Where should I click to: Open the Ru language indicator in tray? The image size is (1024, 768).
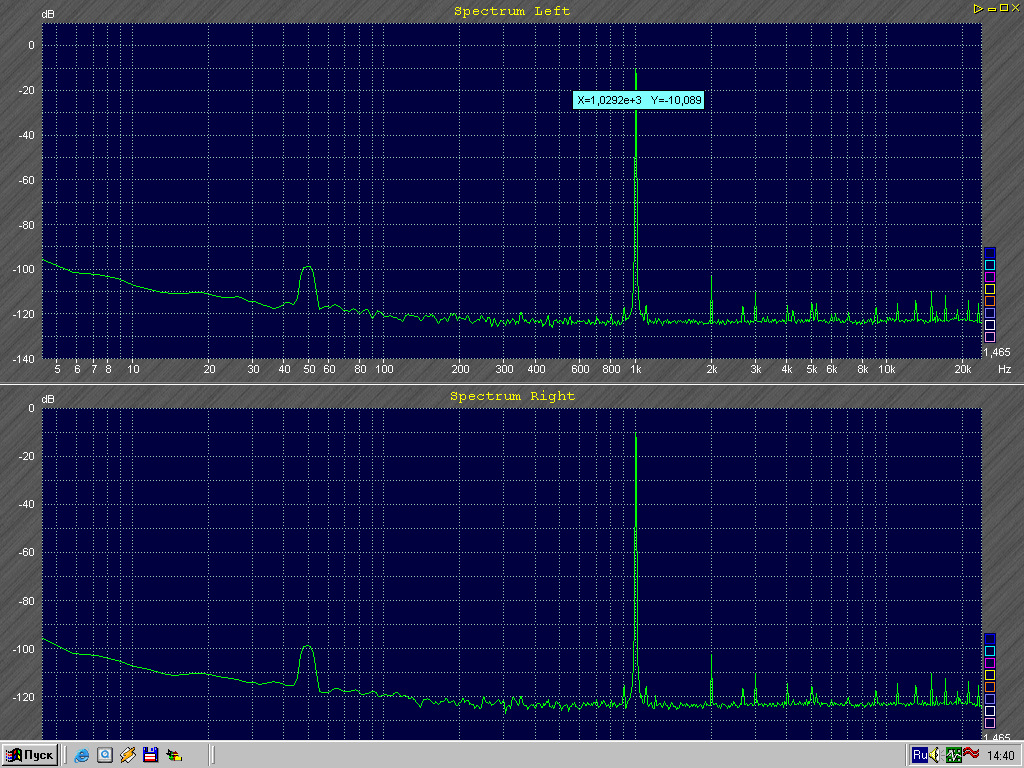click(x=919, y=755)
